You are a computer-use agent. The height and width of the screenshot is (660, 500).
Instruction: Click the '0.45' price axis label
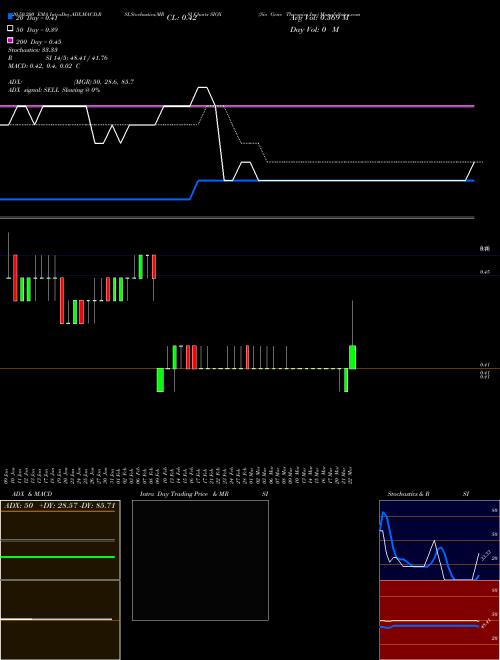click(x=484, y=272)
